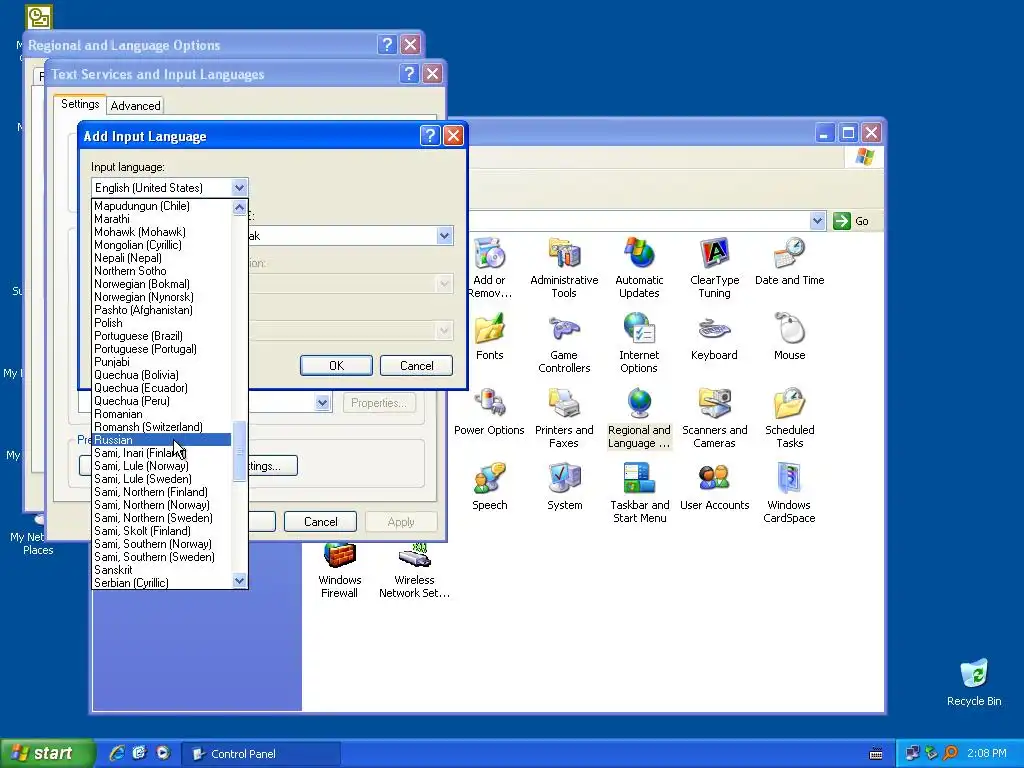Open the Wireless Network Setup icon
The height and width of the screenshot is (768, 1024).
(x=415, y=557)
